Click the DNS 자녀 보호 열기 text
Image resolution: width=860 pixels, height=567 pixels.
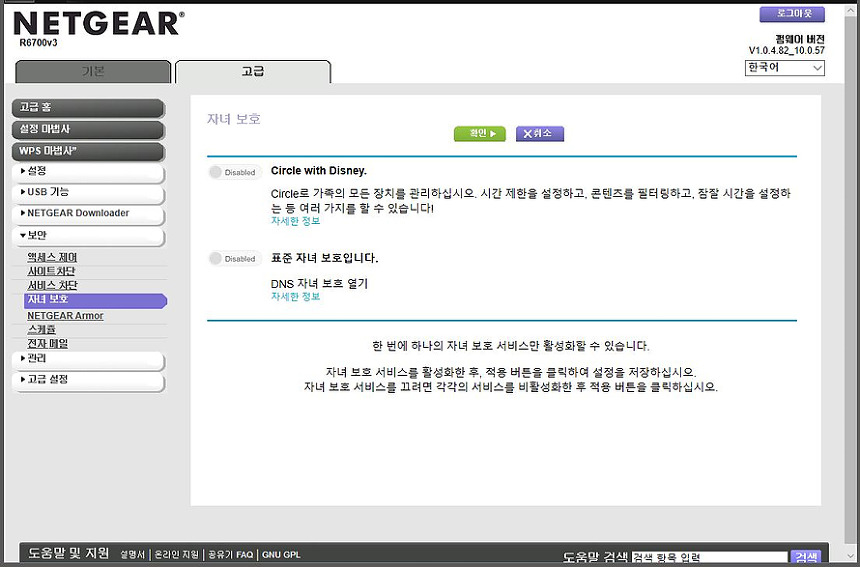coord(319,284)
